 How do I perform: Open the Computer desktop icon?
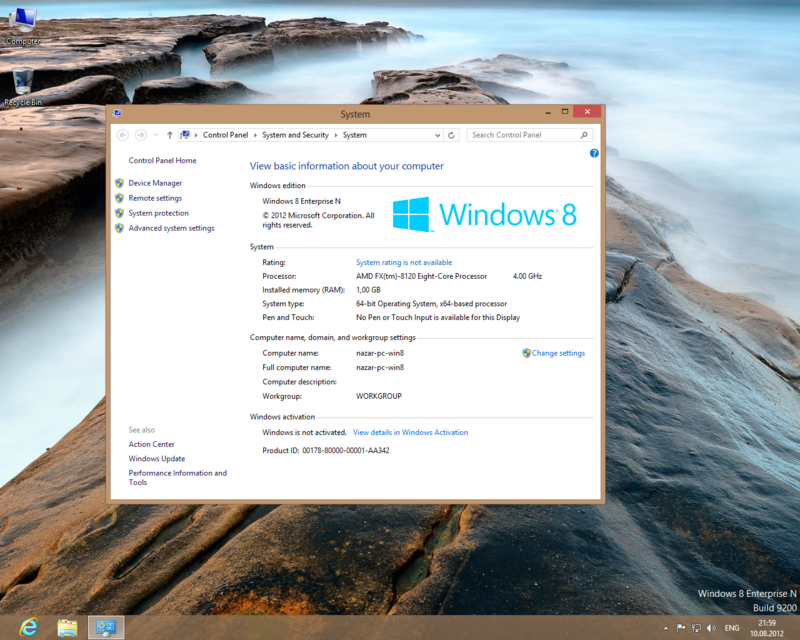[x=22, y=27]
